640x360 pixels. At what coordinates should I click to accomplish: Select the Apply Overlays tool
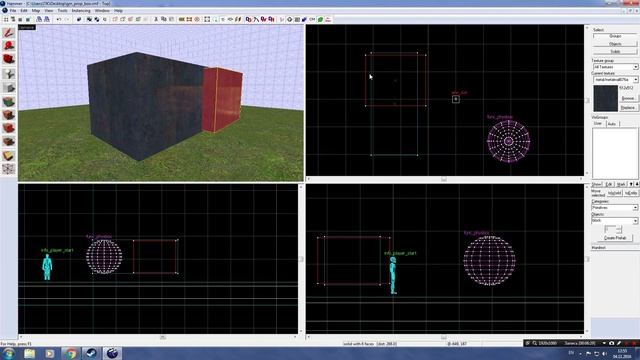click(9, 142)
